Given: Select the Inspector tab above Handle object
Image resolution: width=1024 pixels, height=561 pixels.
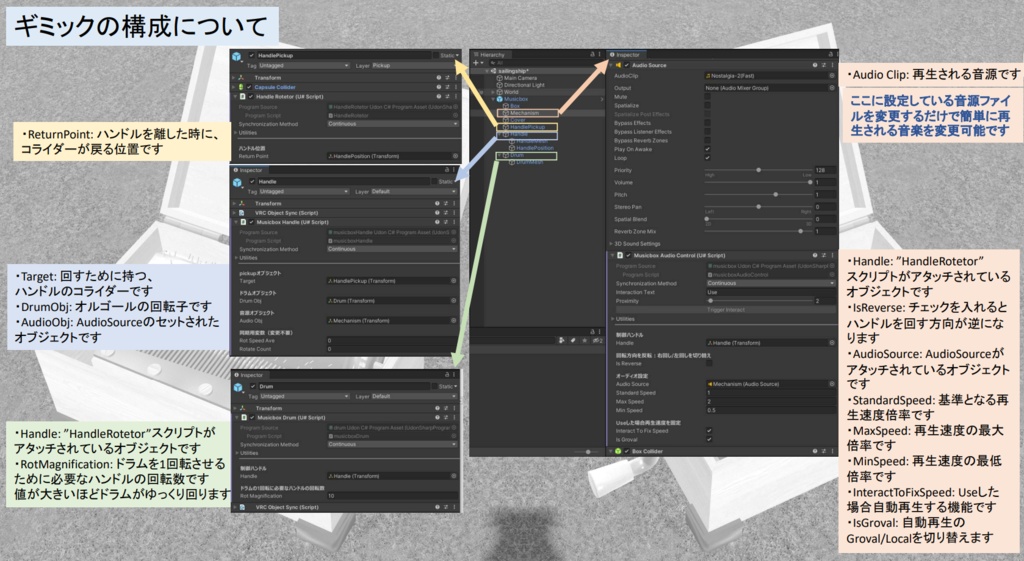Looking at the screenshot, I should coord(248,170).
